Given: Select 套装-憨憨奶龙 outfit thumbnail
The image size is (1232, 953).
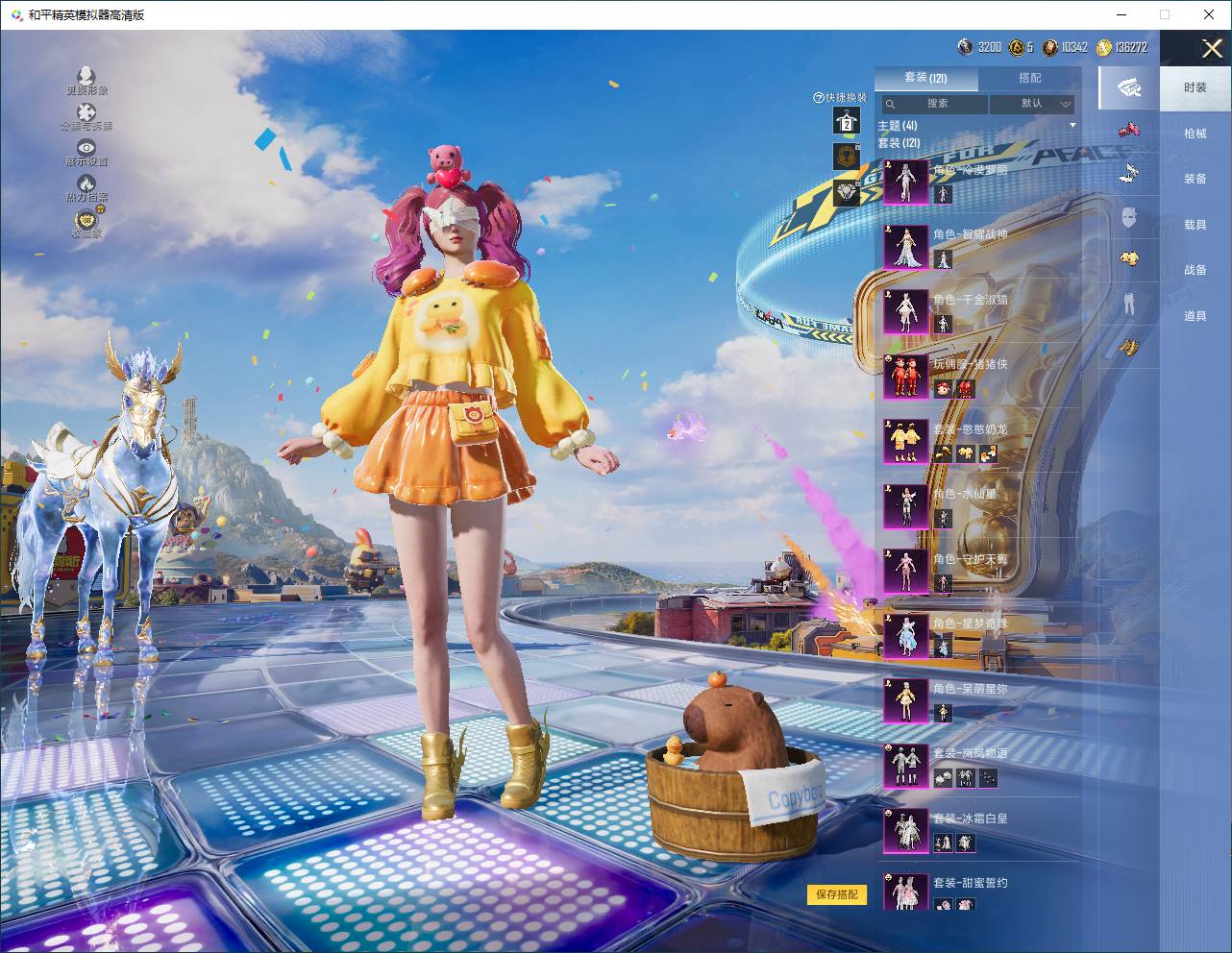Looking at the screenshot, I should pos(905,441).
